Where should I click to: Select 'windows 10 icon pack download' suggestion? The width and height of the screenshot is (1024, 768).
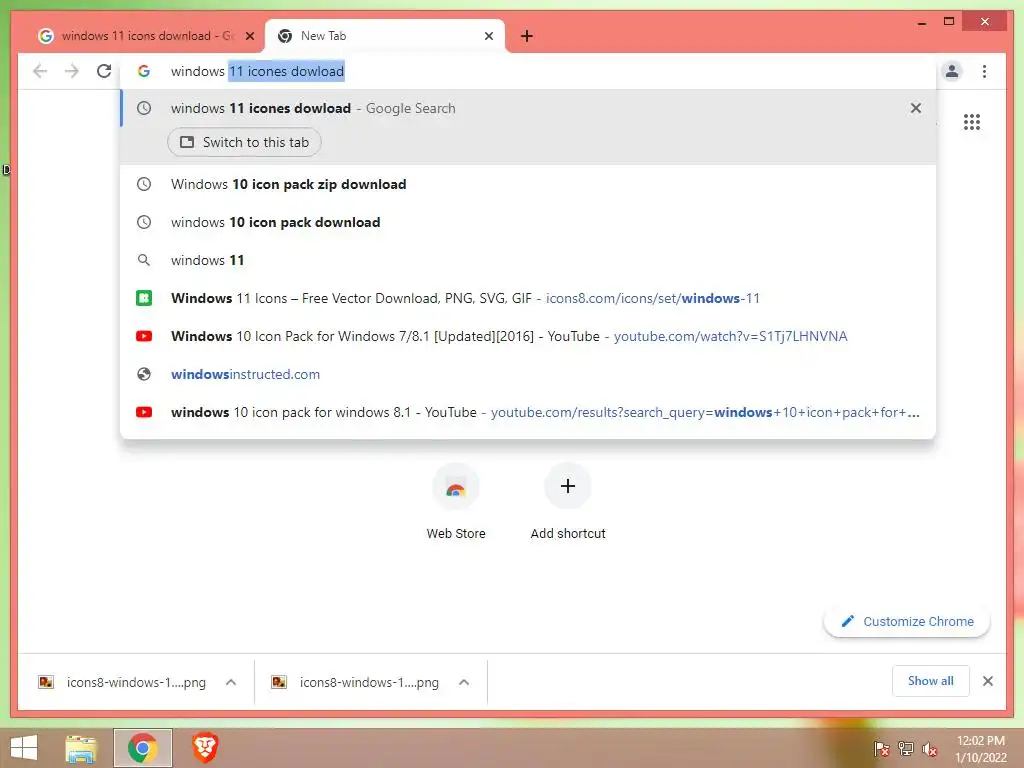(528, 222)
